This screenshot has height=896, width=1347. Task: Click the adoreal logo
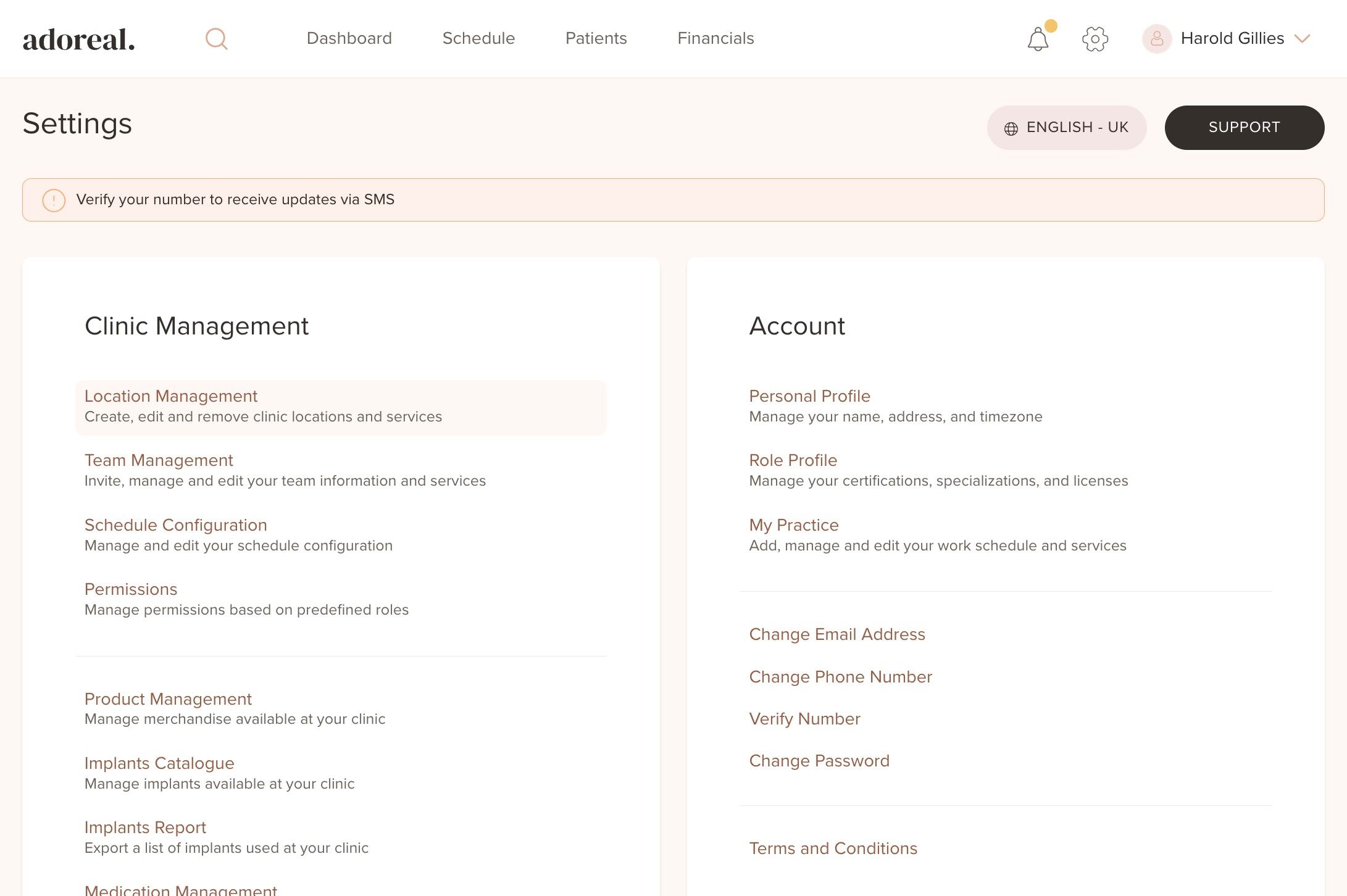point(79,39)
